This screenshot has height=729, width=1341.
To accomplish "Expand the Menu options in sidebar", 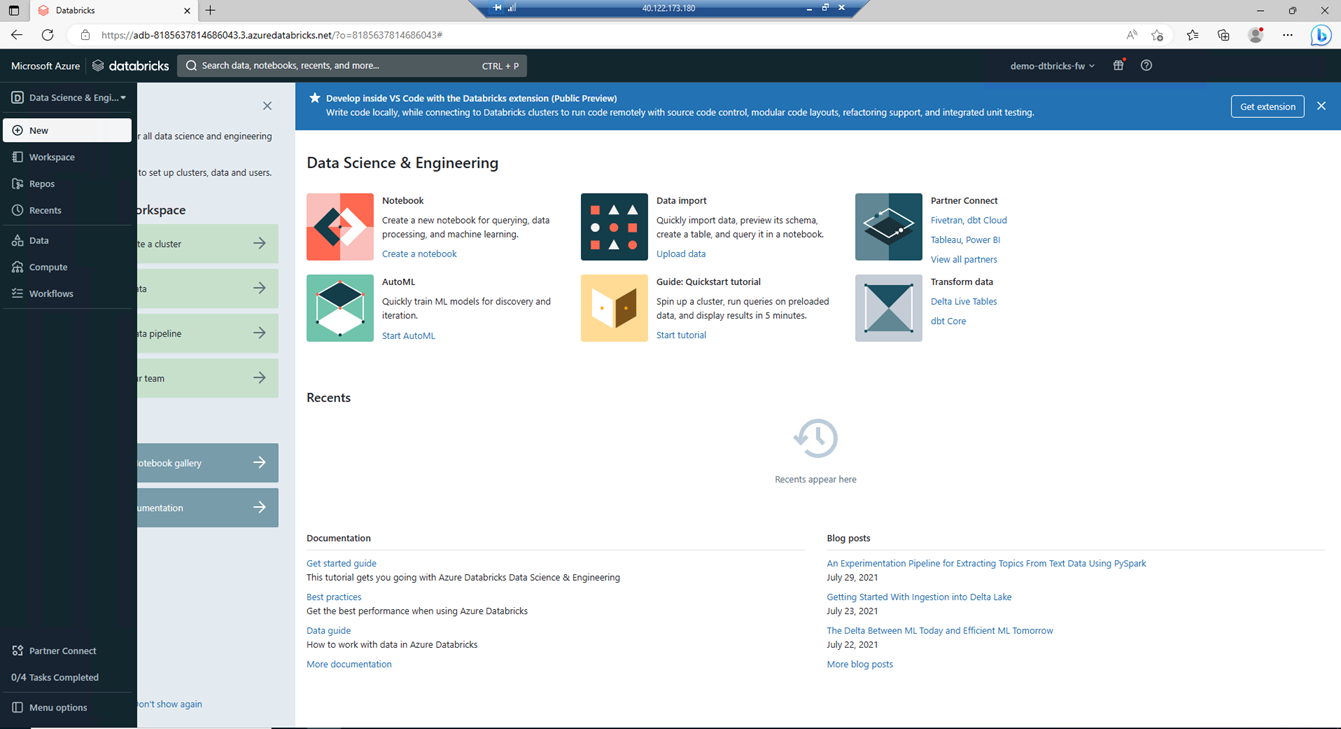I will point(57,707).
